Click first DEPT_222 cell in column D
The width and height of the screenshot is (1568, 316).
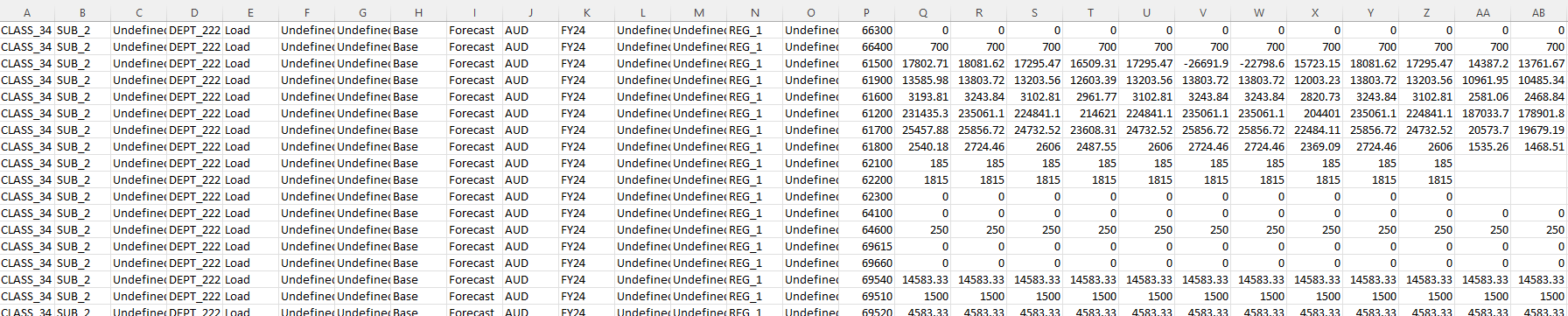195,30
